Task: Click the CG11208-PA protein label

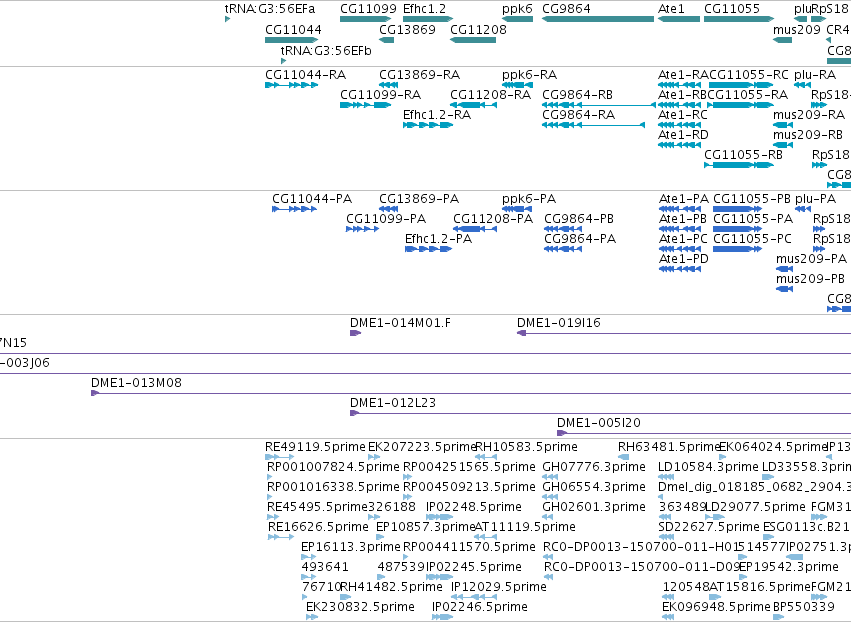Action: point(493,219)
